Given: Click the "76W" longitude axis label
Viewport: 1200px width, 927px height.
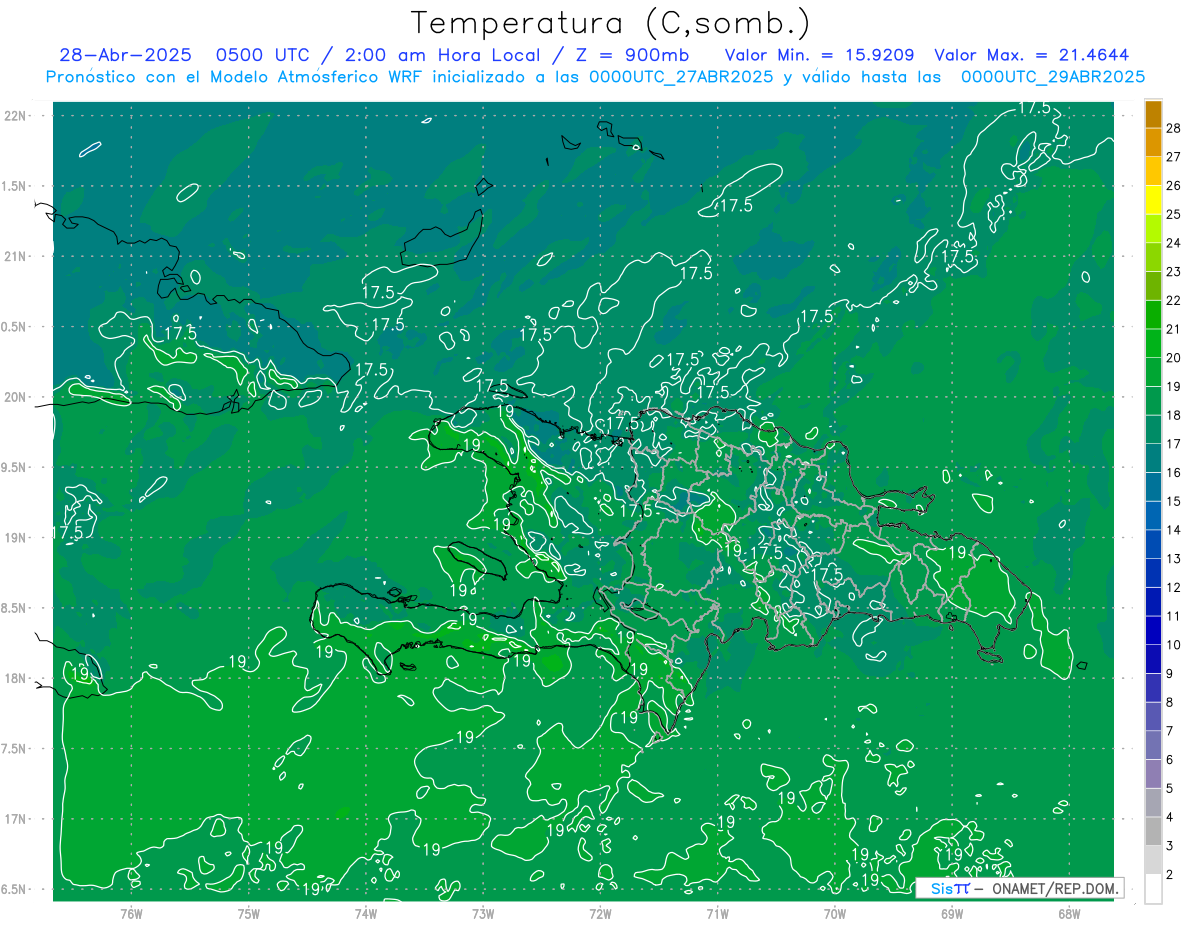Looking at the screenshot, I should pos(131,914).
